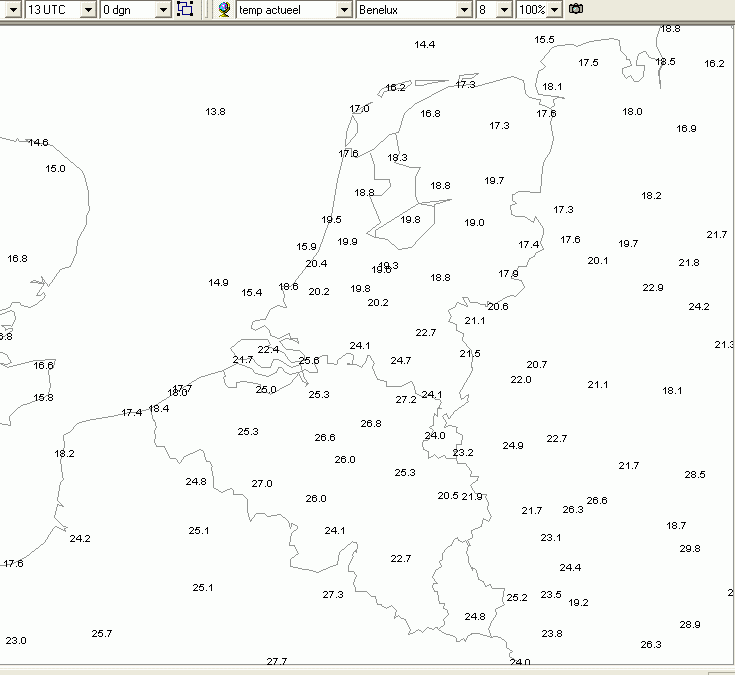The image size is (735, 675).
Task: Click the leftmost partially hidden dropdown arrow
Action: point(13,10)
